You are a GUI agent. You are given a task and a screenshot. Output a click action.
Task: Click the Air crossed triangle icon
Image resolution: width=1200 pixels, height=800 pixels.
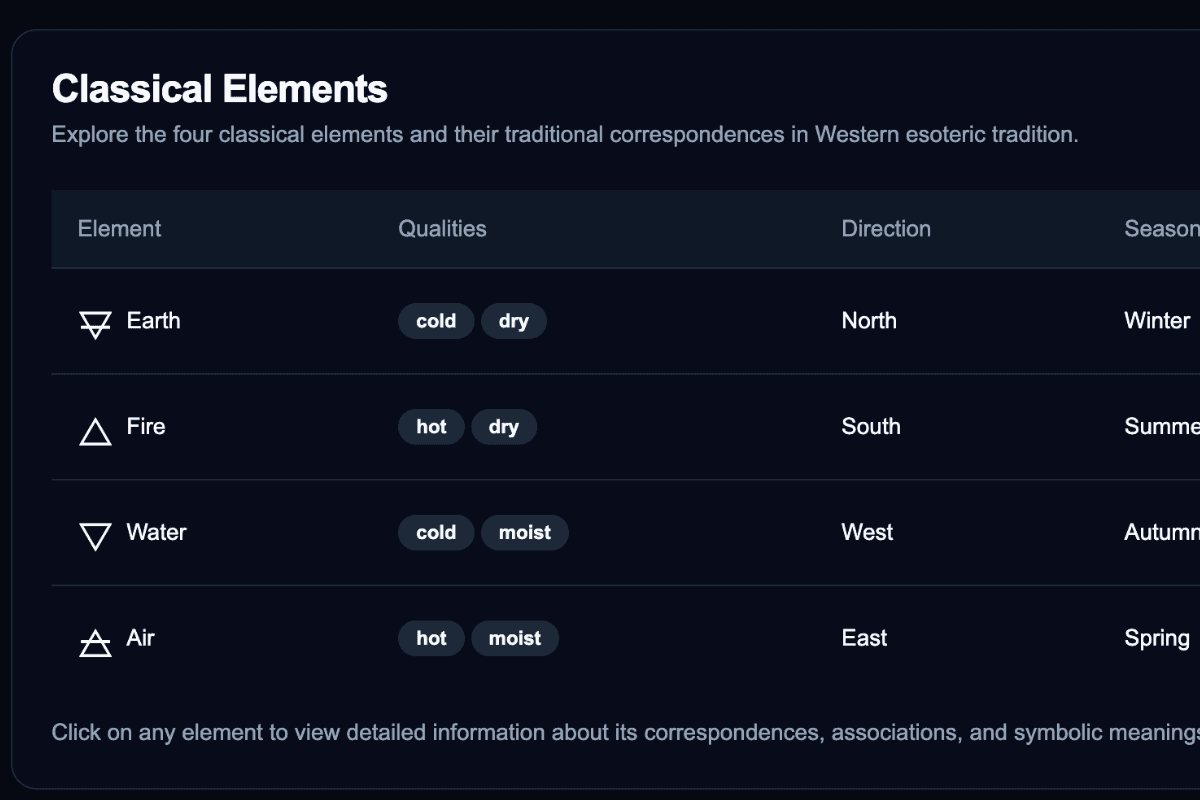(95, 642)
